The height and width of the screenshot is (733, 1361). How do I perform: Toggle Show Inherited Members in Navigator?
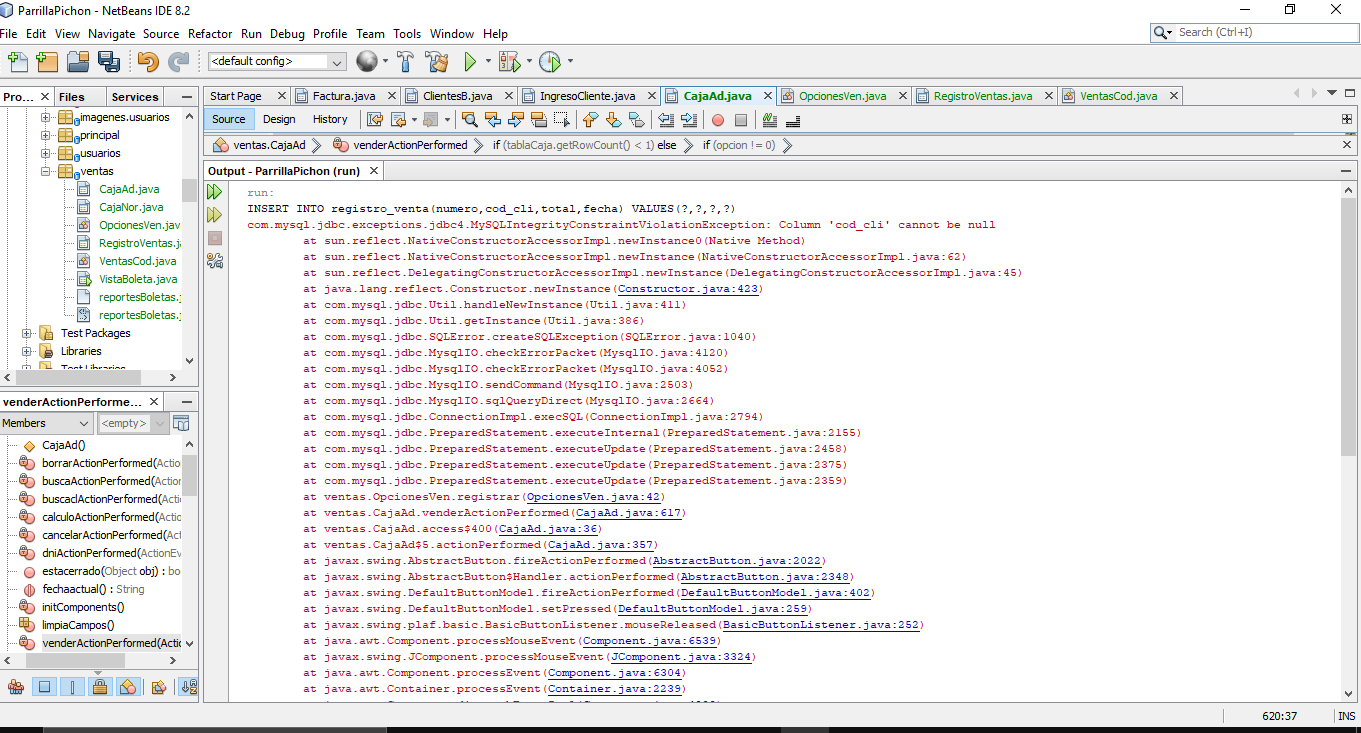[x=16, y=687]
